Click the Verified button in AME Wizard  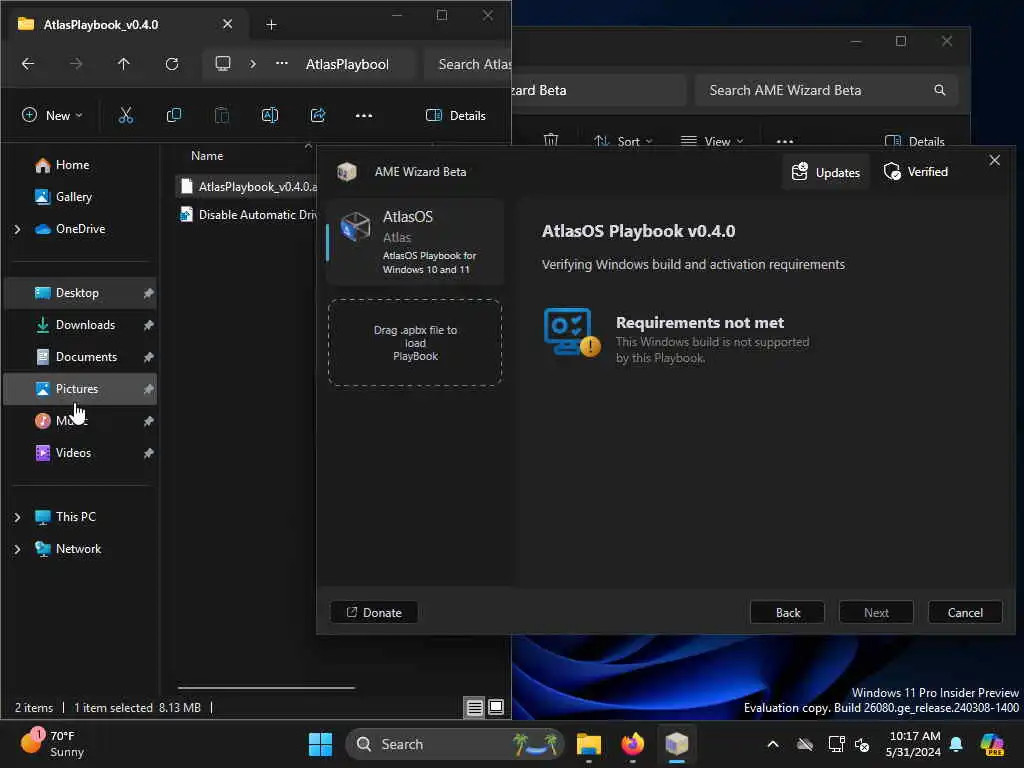pyautogui.click(x=916, y=172)
